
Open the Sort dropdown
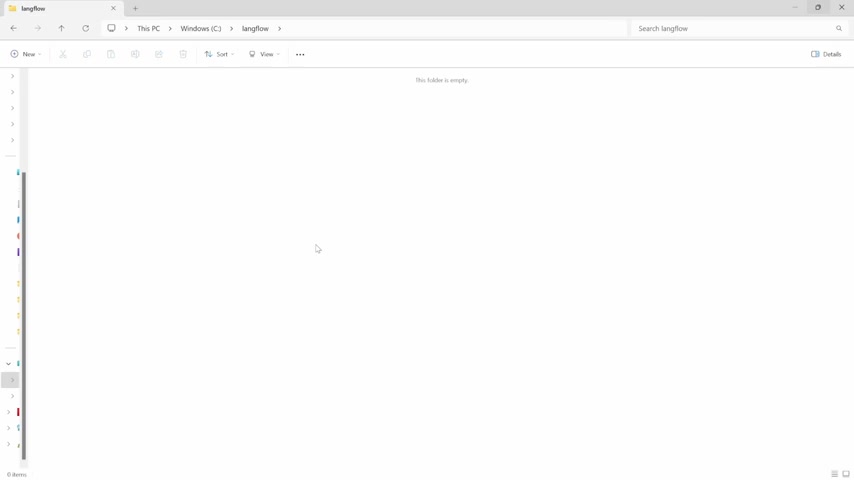[219, 54]
